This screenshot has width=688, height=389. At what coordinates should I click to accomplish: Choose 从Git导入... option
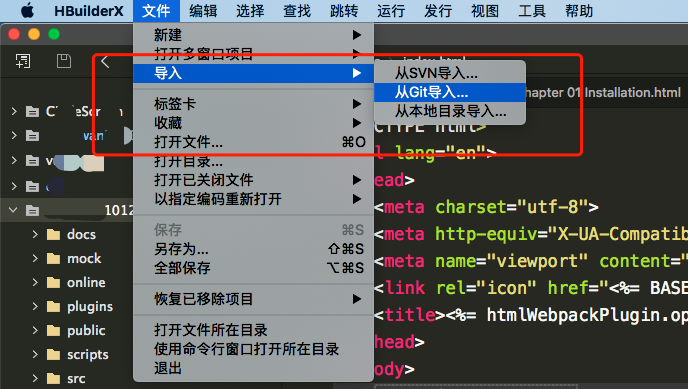point(450,92)
